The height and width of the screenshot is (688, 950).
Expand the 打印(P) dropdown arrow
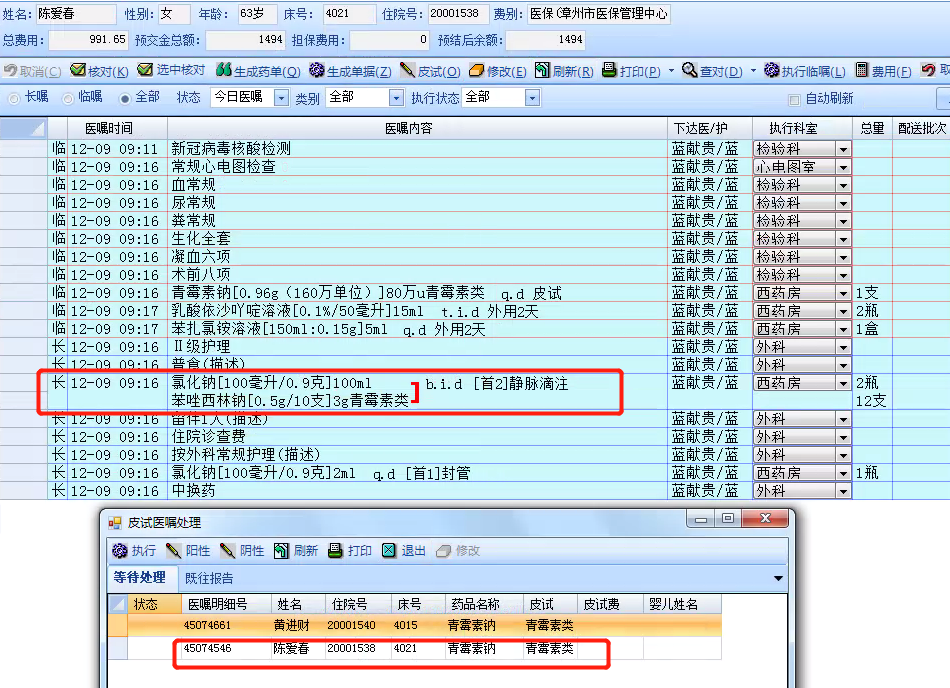click(x=671, y=71)
